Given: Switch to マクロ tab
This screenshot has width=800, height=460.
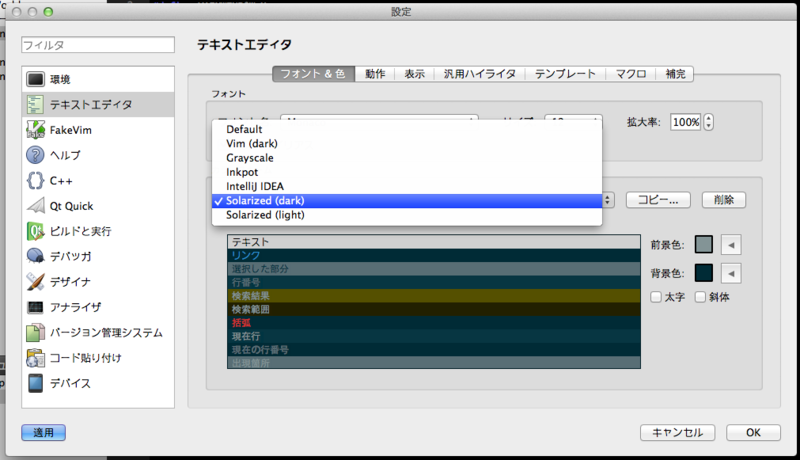Looking at the screenshot, I should (631, 74).
